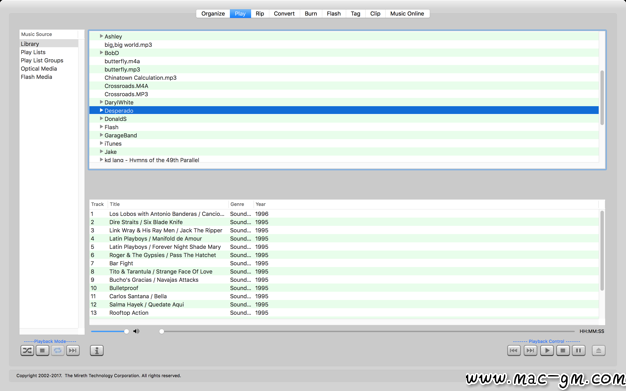Click the library list vertical scrollbar
The image size is (626, 391).
click(602, 98)
